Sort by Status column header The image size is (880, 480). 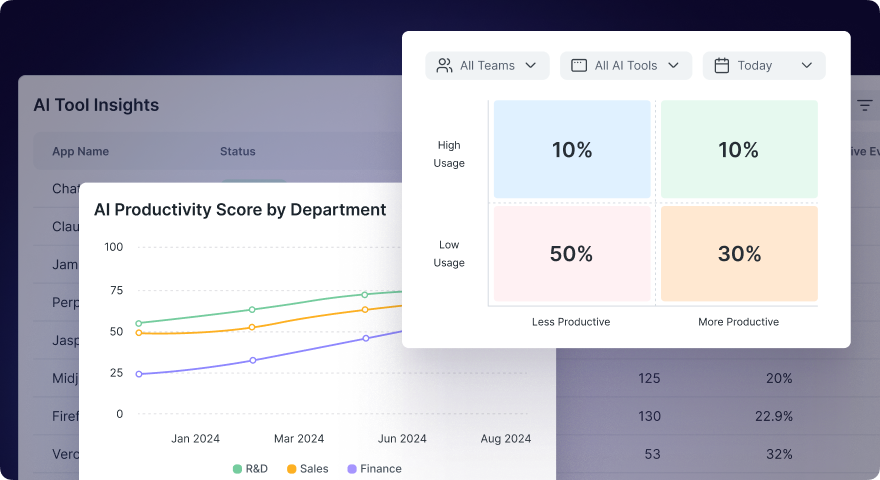237,152
